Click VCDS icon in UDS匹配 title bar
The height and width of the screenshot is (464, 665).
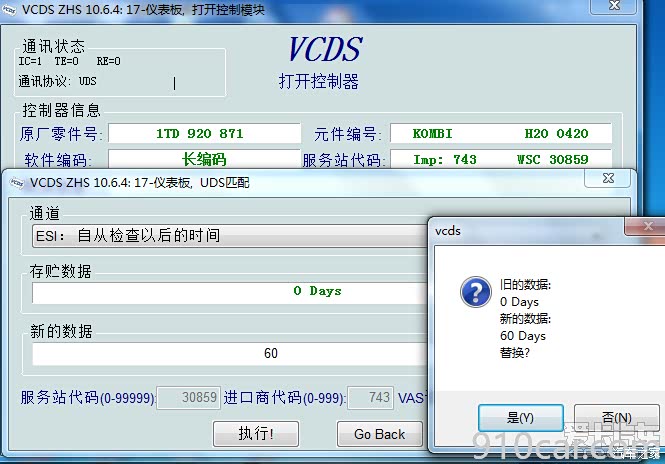[x=17, y=183]
